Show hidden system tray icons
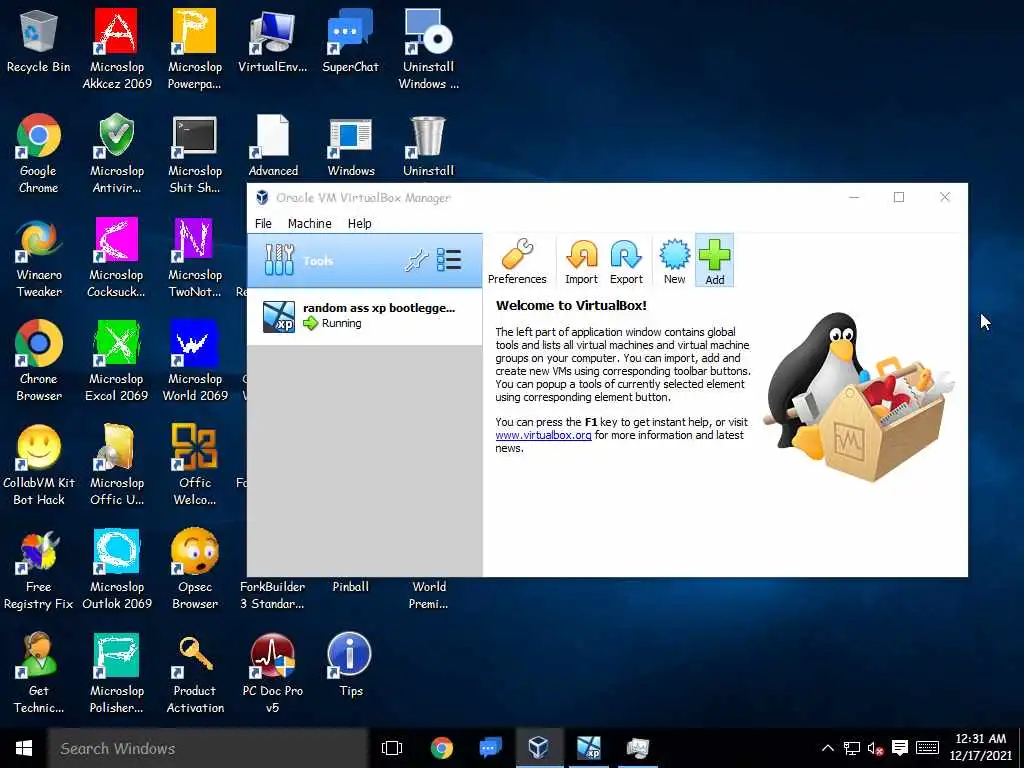Viewport: 1024px width, 768px height. click(827, 748)
